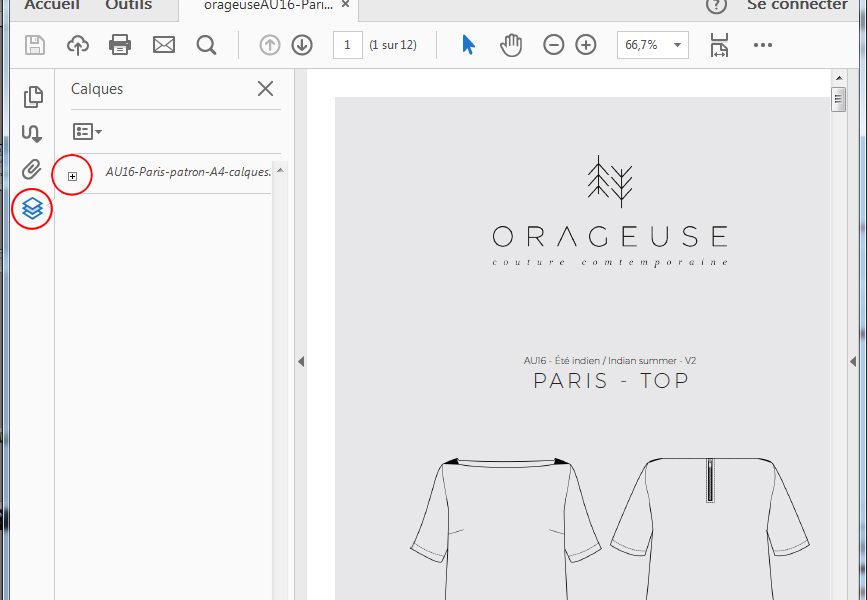Open the help question mark icon
The width and height of the screenshot is (867, 600).
pyautogui.click(x=716, y=6)
